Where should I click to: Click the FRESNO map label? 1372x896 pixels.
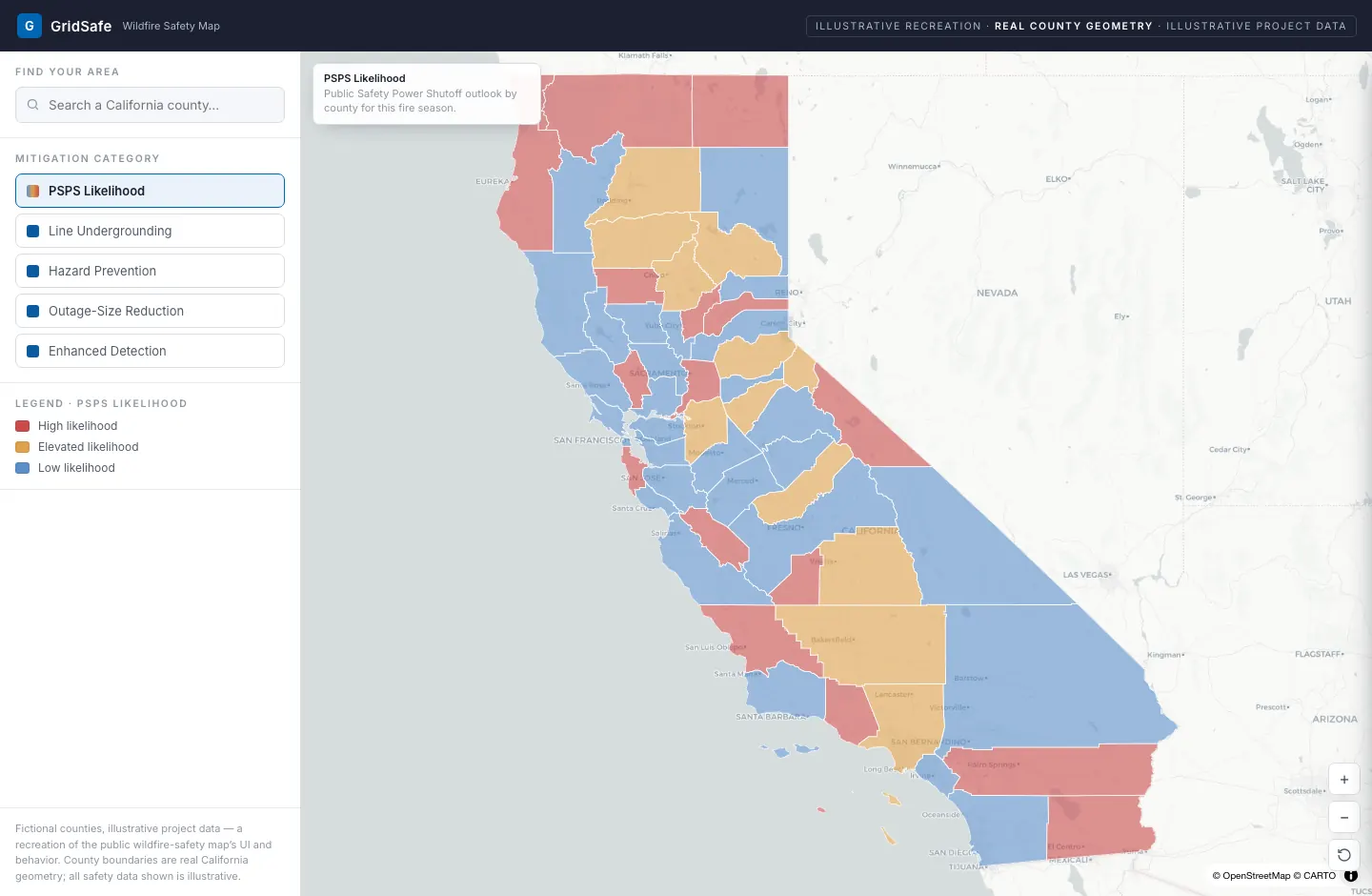785,527
